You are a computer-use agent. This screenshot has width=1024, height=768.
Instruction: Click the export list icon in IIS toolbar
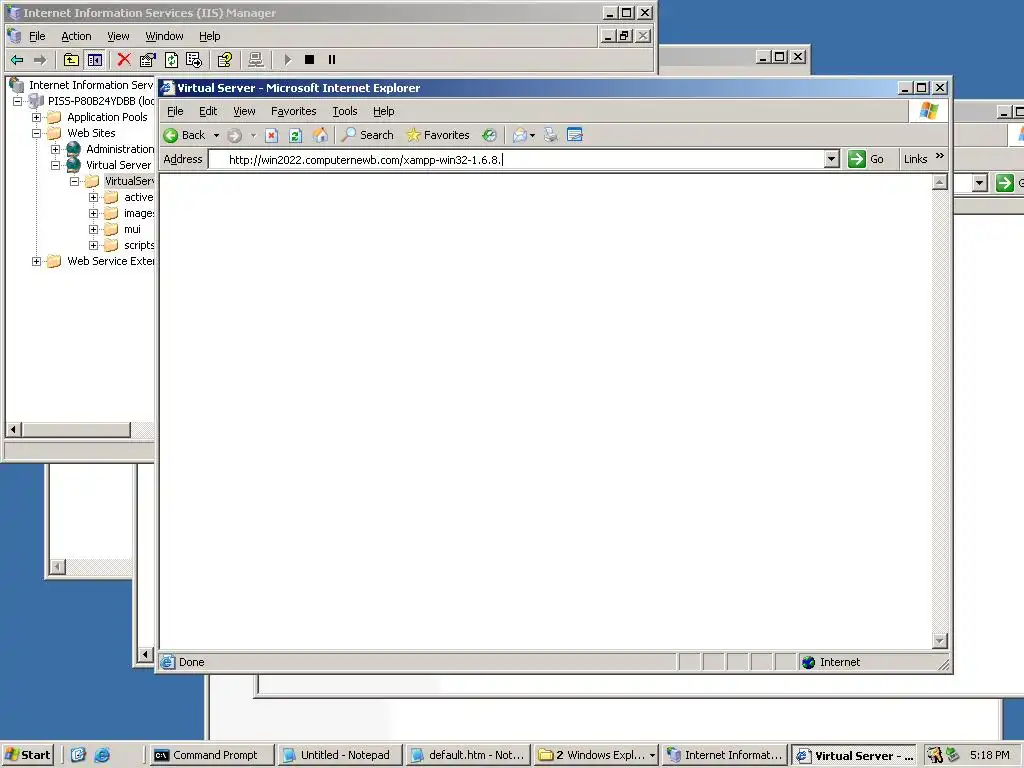click(194, 60)
